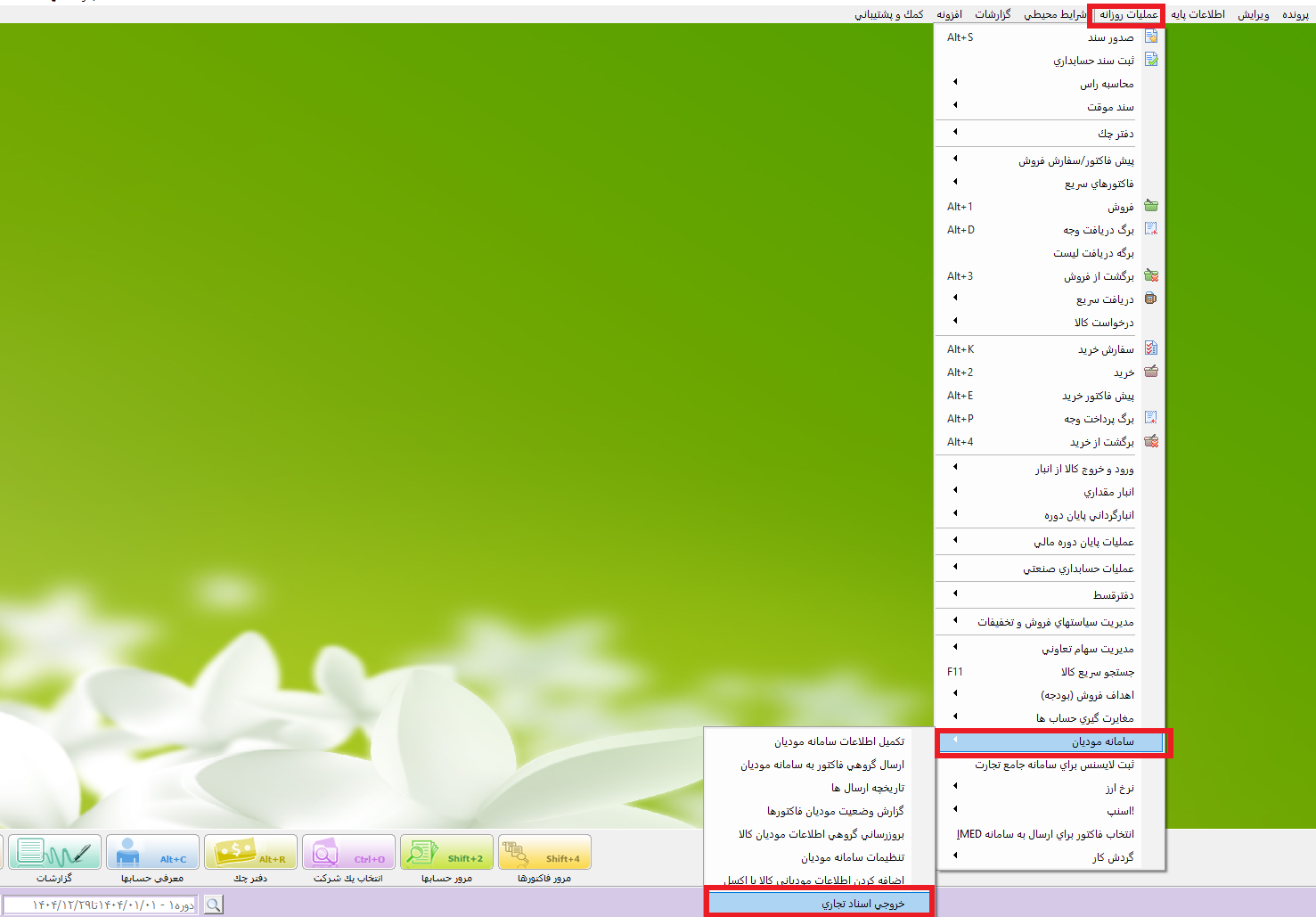Open اطلاعات پايه menu

pos(1197,14)
